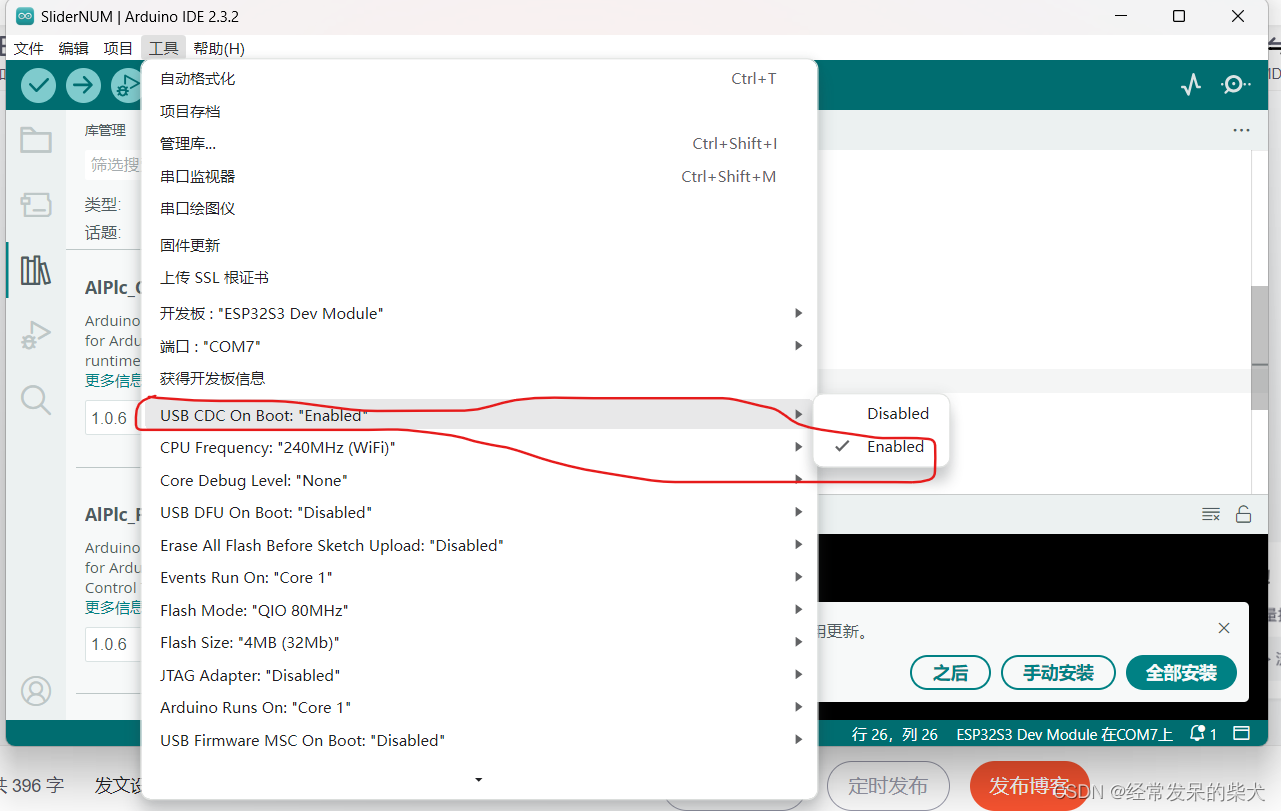
Task: Select the checked Enabled option
Action: pyautogui.click(x=881, y=447)
